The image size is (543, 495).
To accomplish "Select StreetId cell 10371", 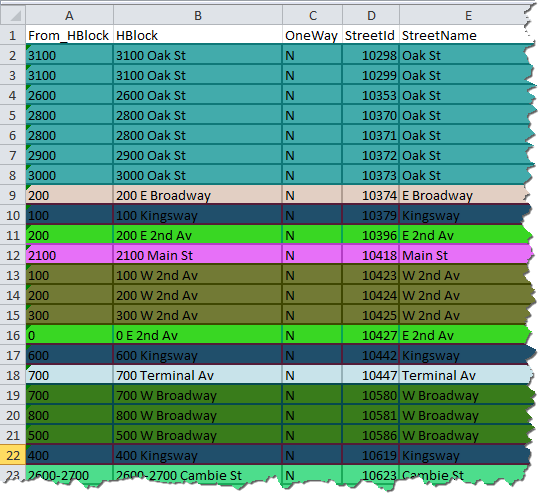I will point(371,135).
